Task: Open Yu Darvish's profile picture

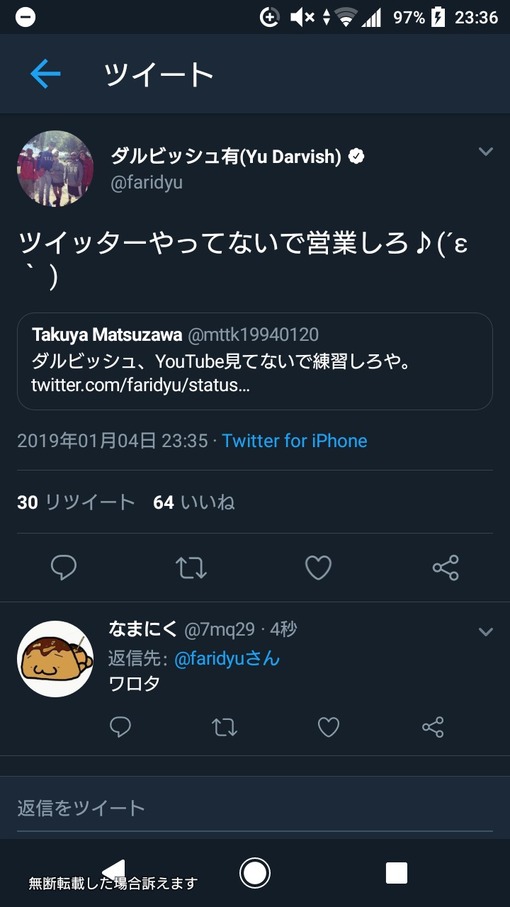Action: [55, 168]
